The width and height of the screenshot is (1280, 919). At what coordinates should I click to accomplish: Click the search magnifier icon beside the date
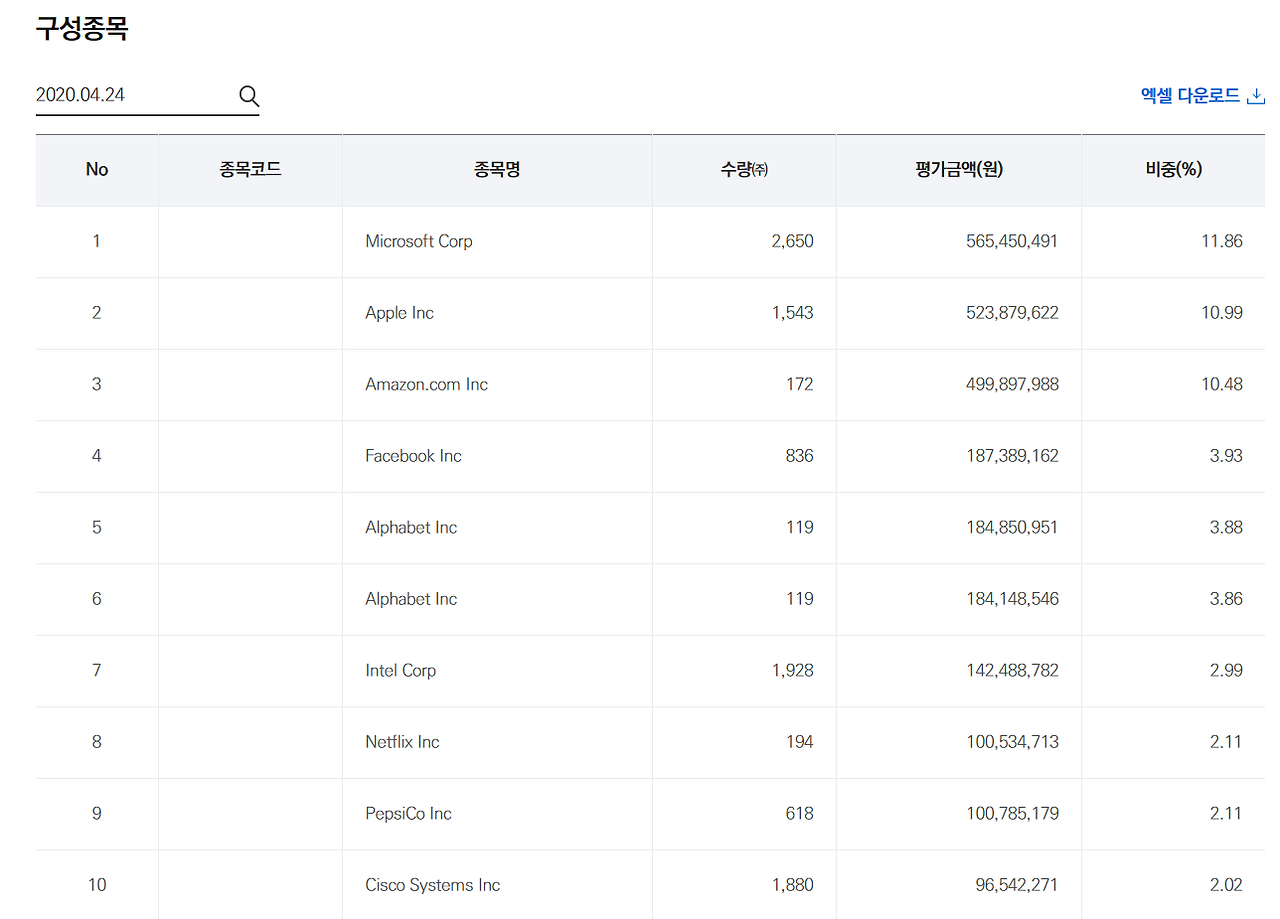(249, 96)
